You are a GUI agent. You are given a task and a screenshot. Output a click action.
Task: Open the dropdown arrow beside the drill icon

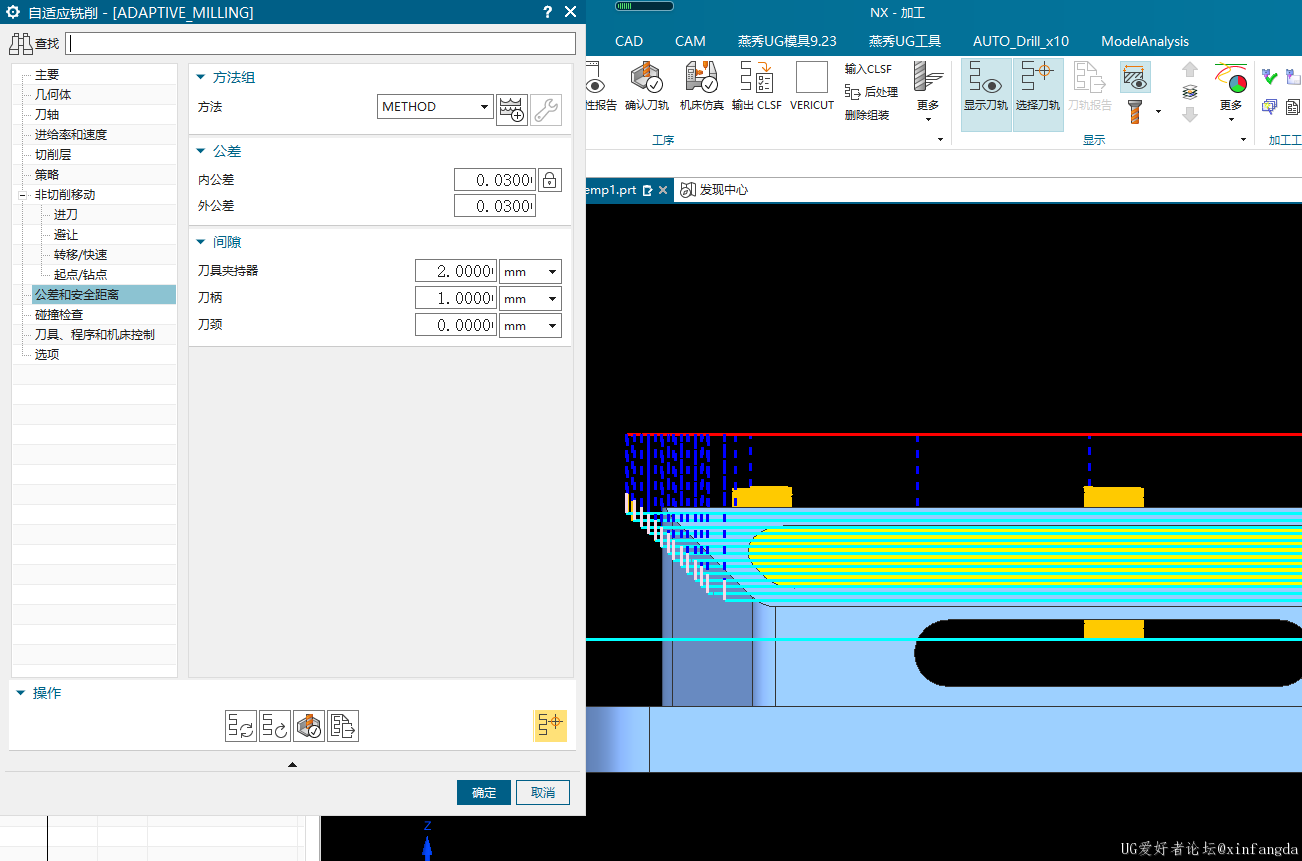click(1158, 111)
